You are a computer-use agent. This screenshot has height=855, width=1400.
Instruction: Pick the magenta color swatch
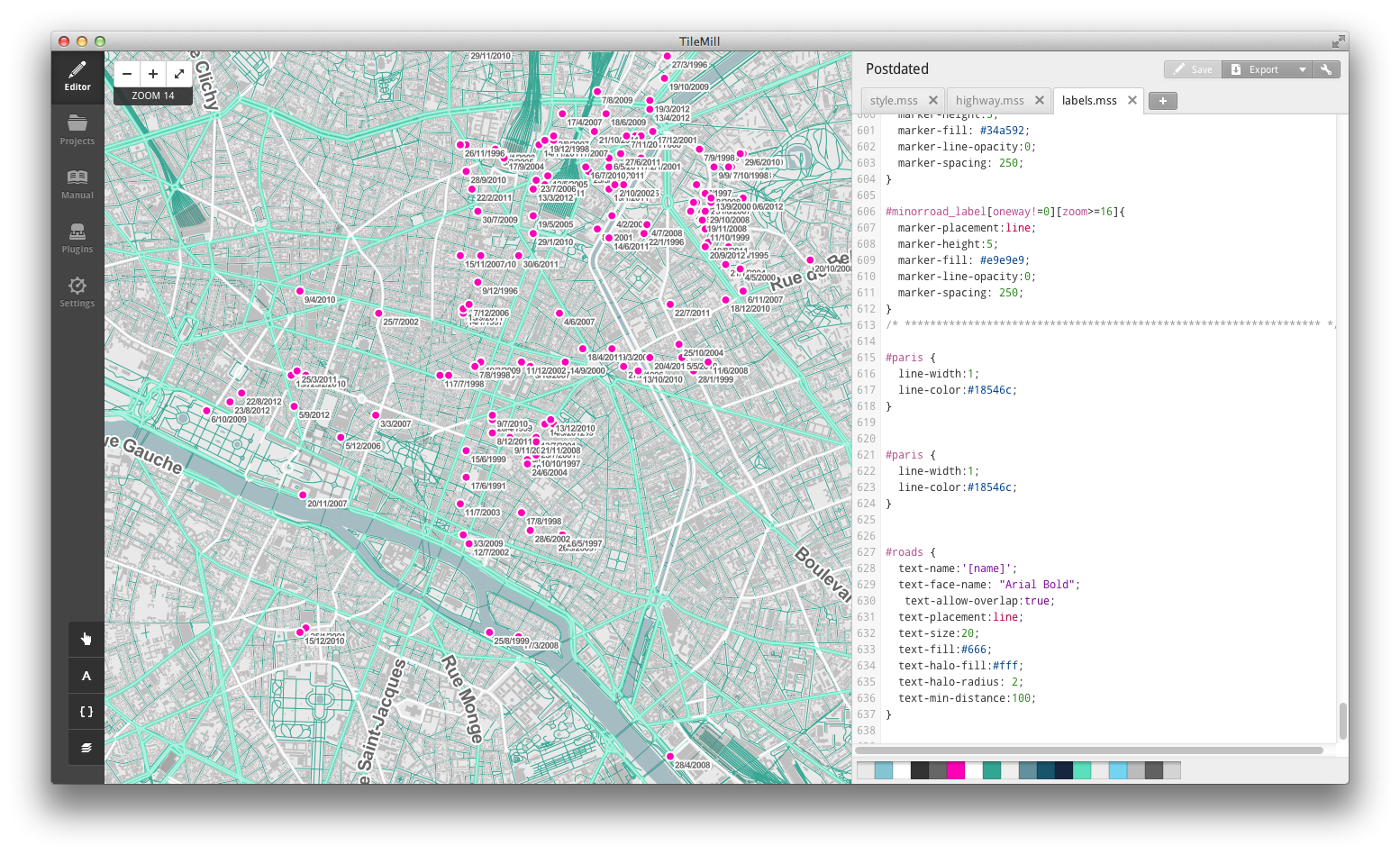[x=956, y=770]
